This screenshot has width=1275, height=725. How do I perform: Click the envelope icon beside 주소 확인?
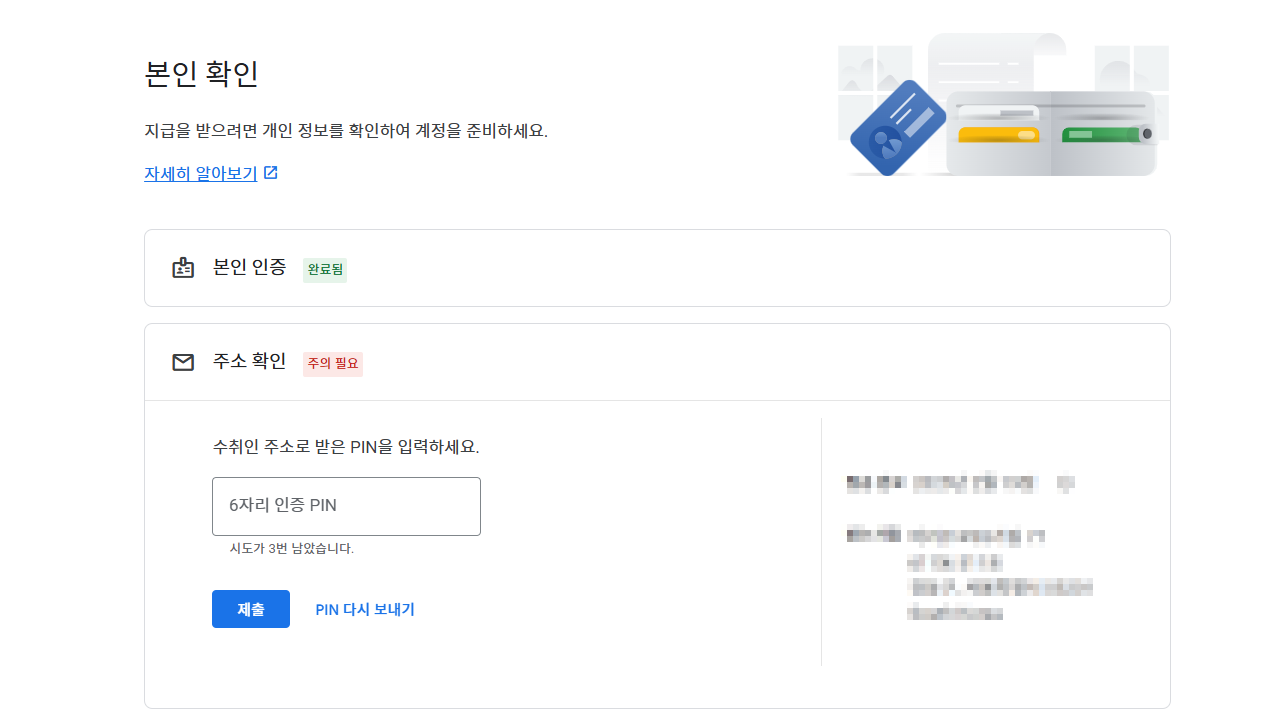(x=183, y=362)
